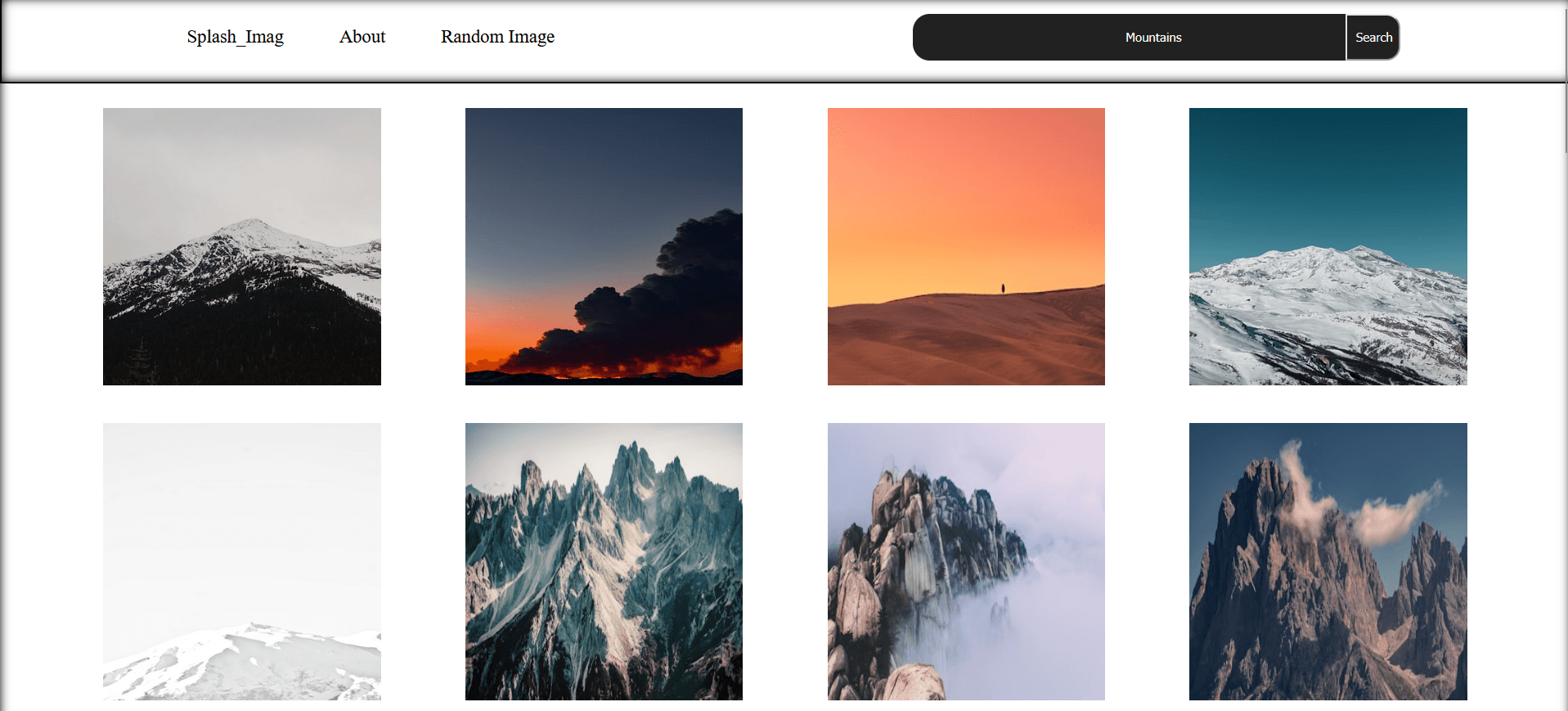Click the lone figure on the desert dune
This screenshot has width=1568, height=711.
1003,288
